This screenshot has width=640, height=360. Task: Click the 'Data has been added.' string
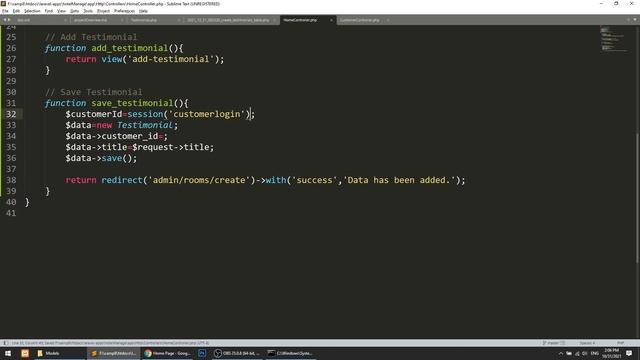click(399, 180)
